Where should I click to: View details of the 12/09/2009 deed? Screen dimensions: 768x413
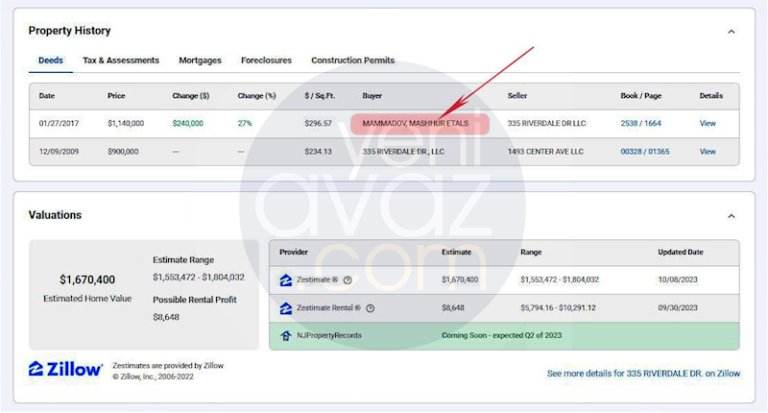click(707, 152)
